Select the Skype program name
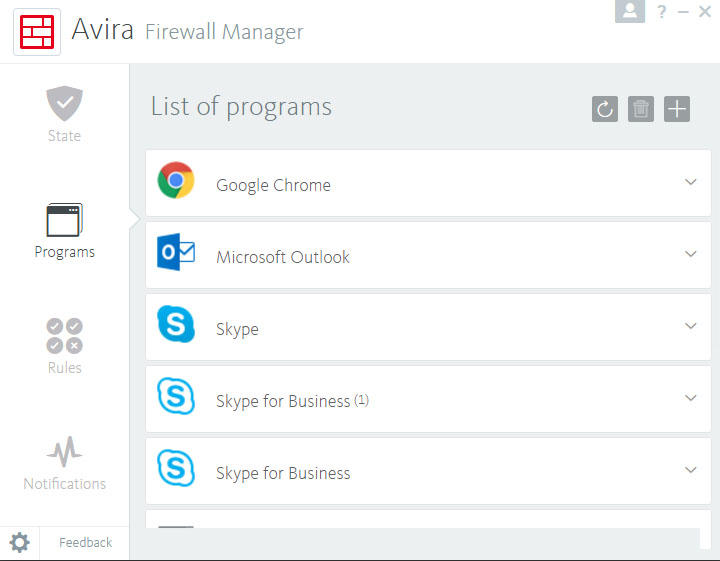The height and width of the screenshot is (561, 720). click(237, 330)
